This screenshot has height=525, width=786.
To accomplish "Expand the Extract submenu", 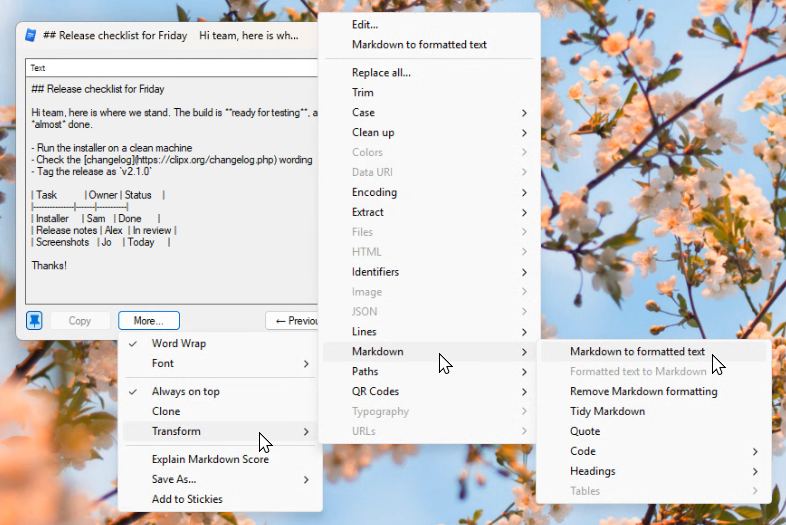I will click(429, 213).
